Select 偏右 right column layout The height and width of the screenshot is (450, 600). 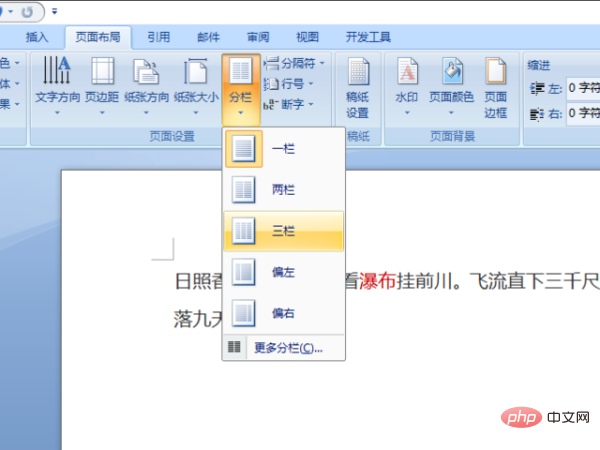[x=283, y=313]
